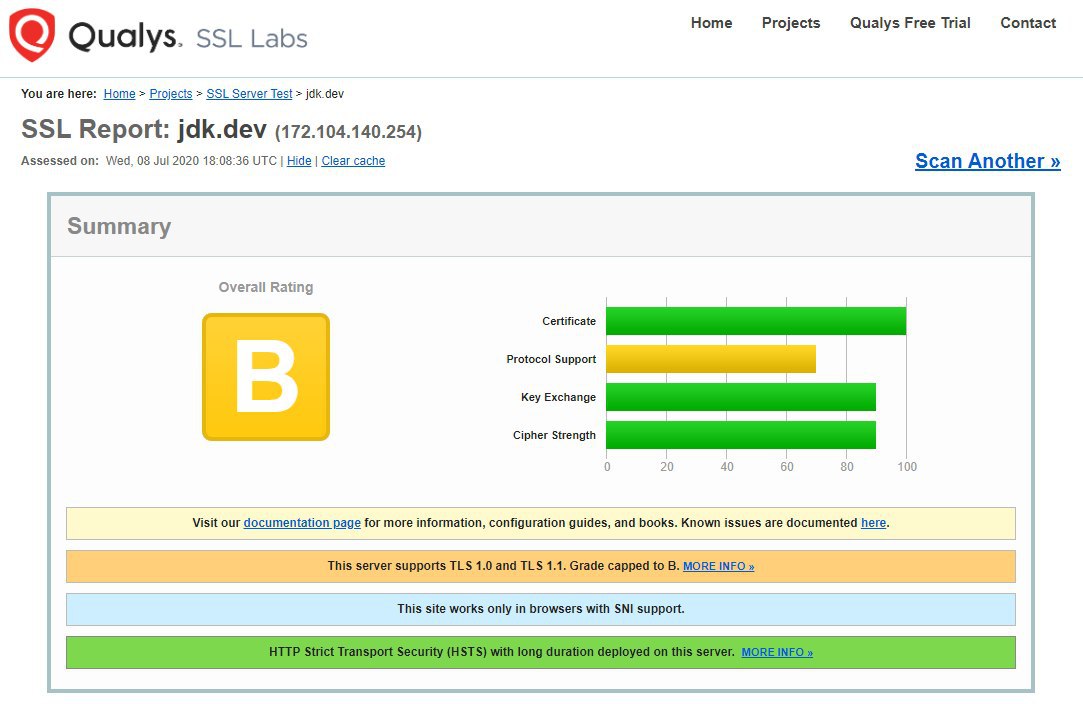Click the HSTS long duration notice text
This screenshot has height=704, width=1083.
click(502, 651)
